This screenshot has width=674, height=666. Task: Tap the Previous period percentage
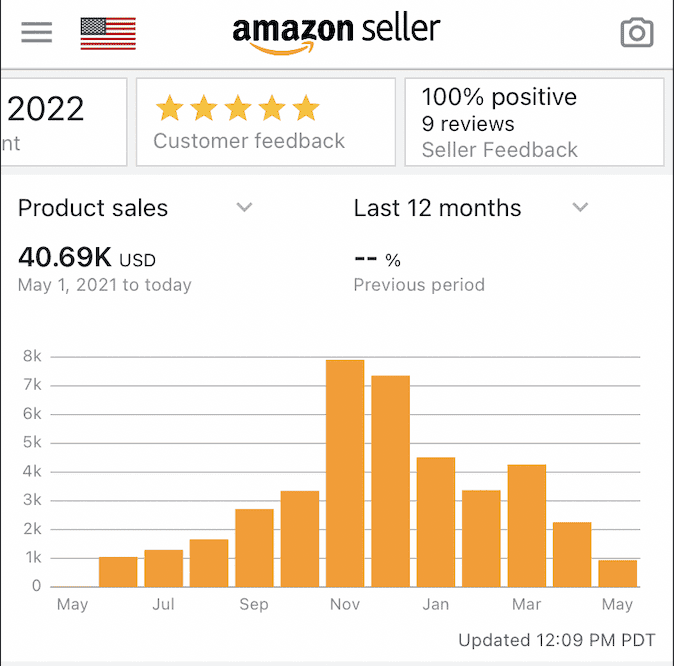click(x=377, y=259)
